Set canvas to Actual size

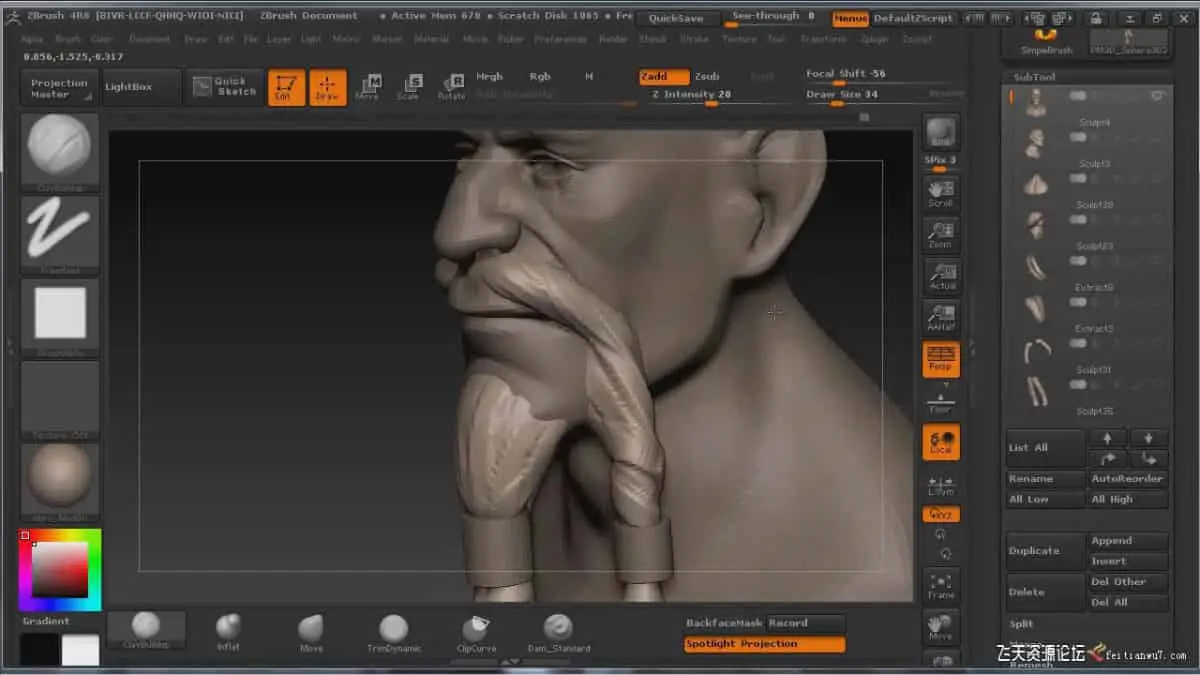click(941, 275)
